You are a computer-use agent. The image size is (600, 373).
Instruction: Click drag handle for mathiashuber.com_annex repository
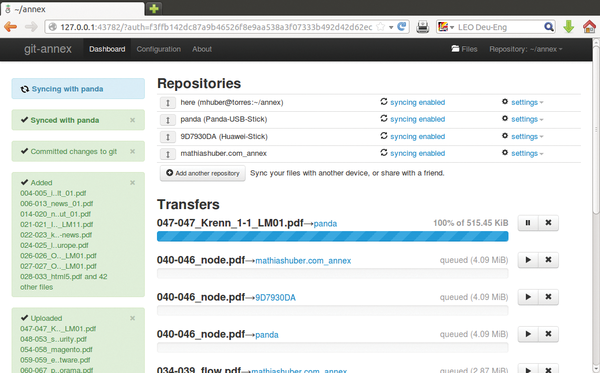pos(168,154)
